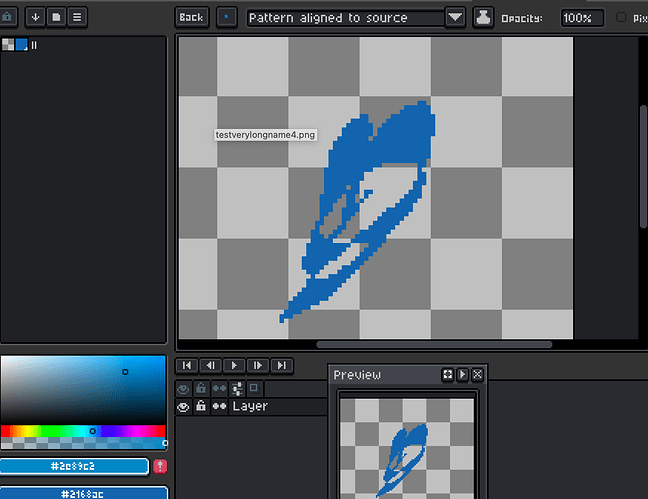Center the Preview window view icon
This screenshot has height=499, width=648.
448,374
